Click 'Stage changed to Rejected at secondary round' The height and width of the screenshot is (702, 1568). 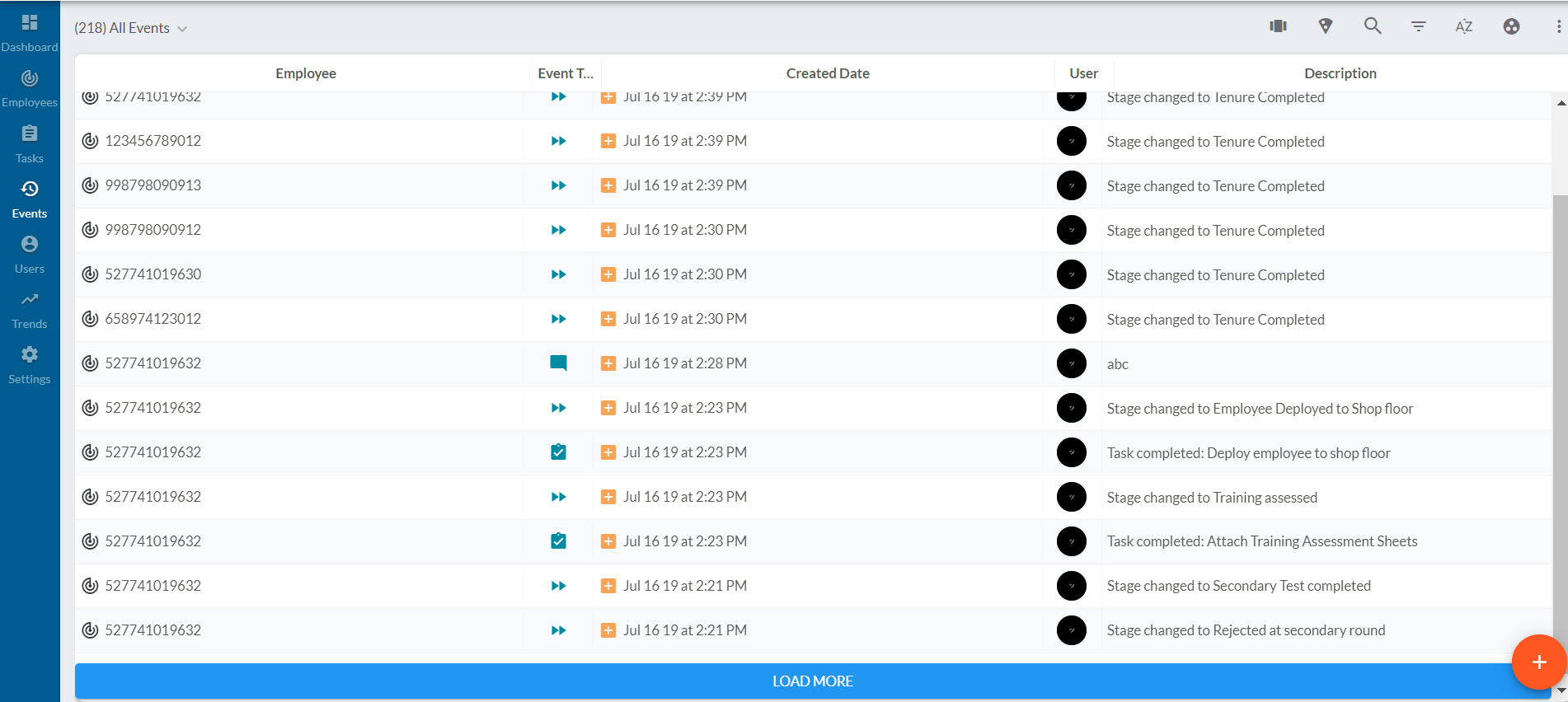(1246, 630)
